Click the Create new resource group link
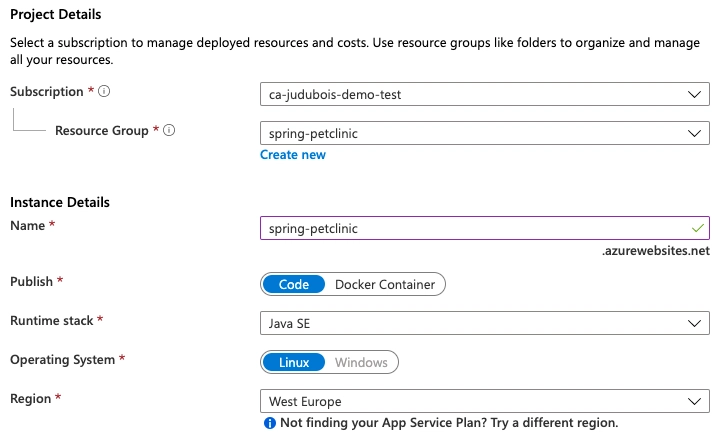The image size is (723, 442). coord(293,155)
